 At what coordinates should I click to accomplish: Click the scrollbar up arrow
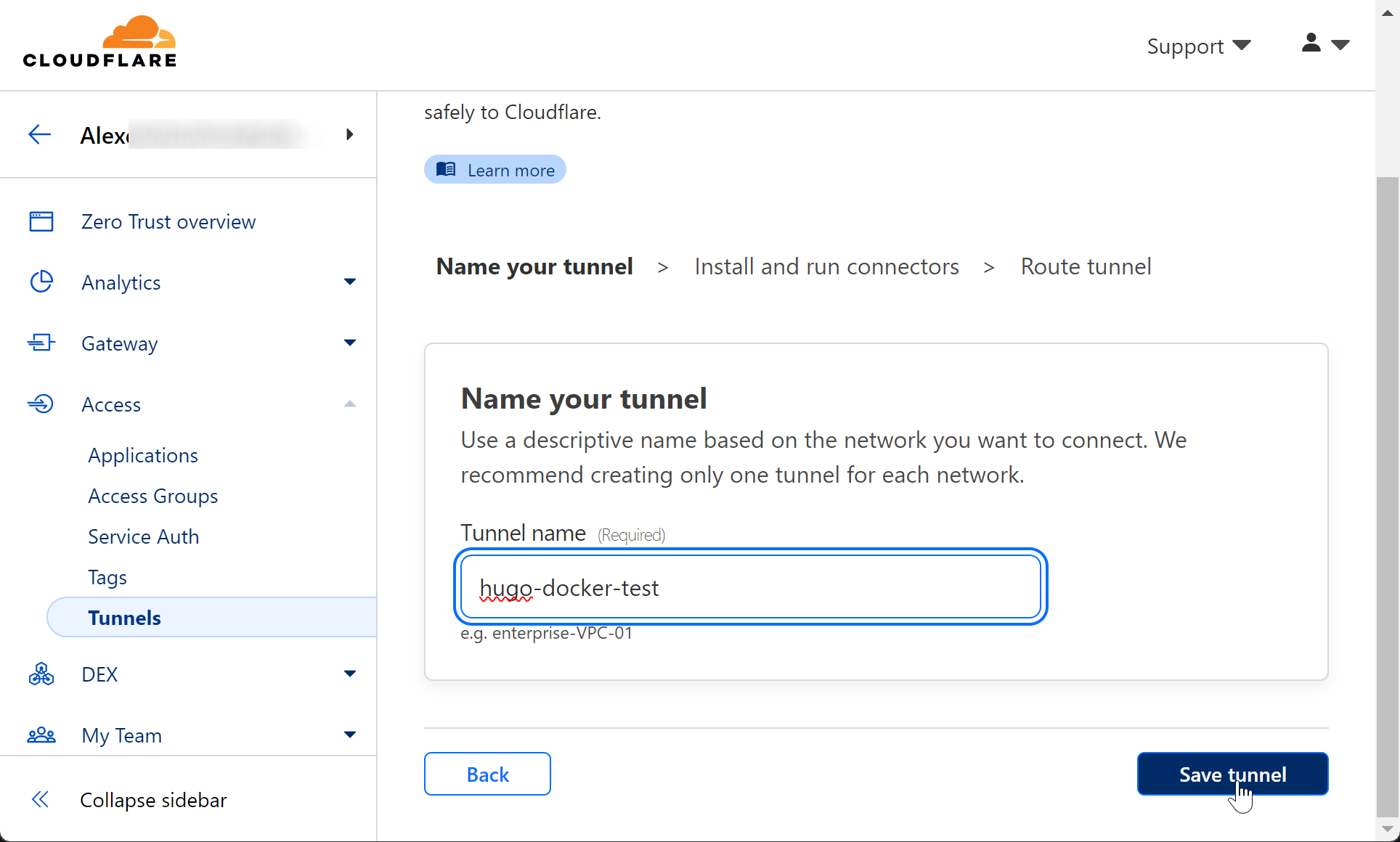1388,12
